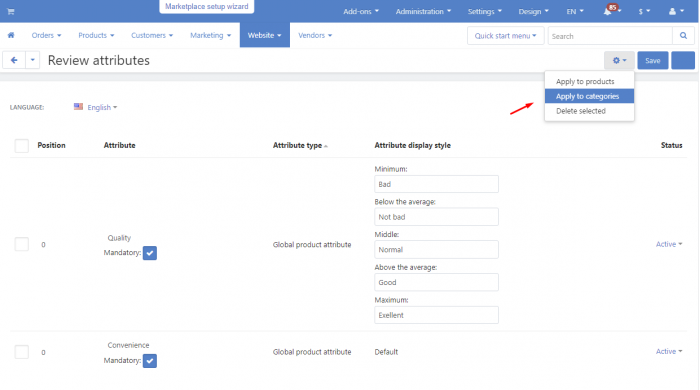Open dropdown arrow beside back button
This screenshot has height=390, width=700.
[x=33, y=60]
